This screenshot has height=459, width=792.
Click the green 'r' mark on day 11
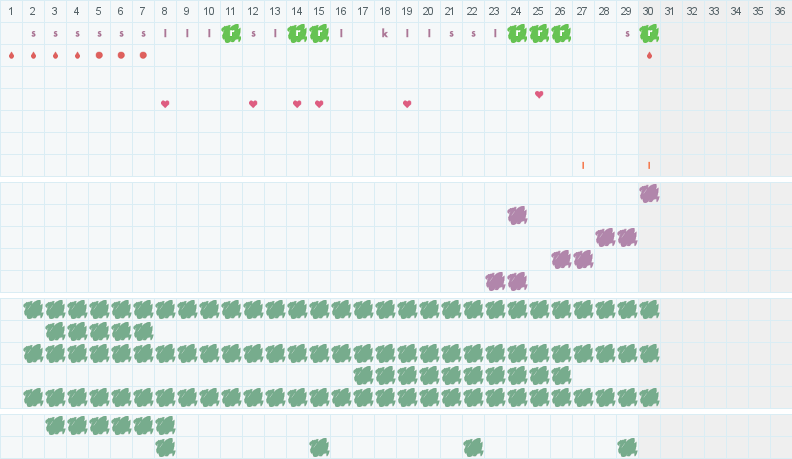(231, 33)
